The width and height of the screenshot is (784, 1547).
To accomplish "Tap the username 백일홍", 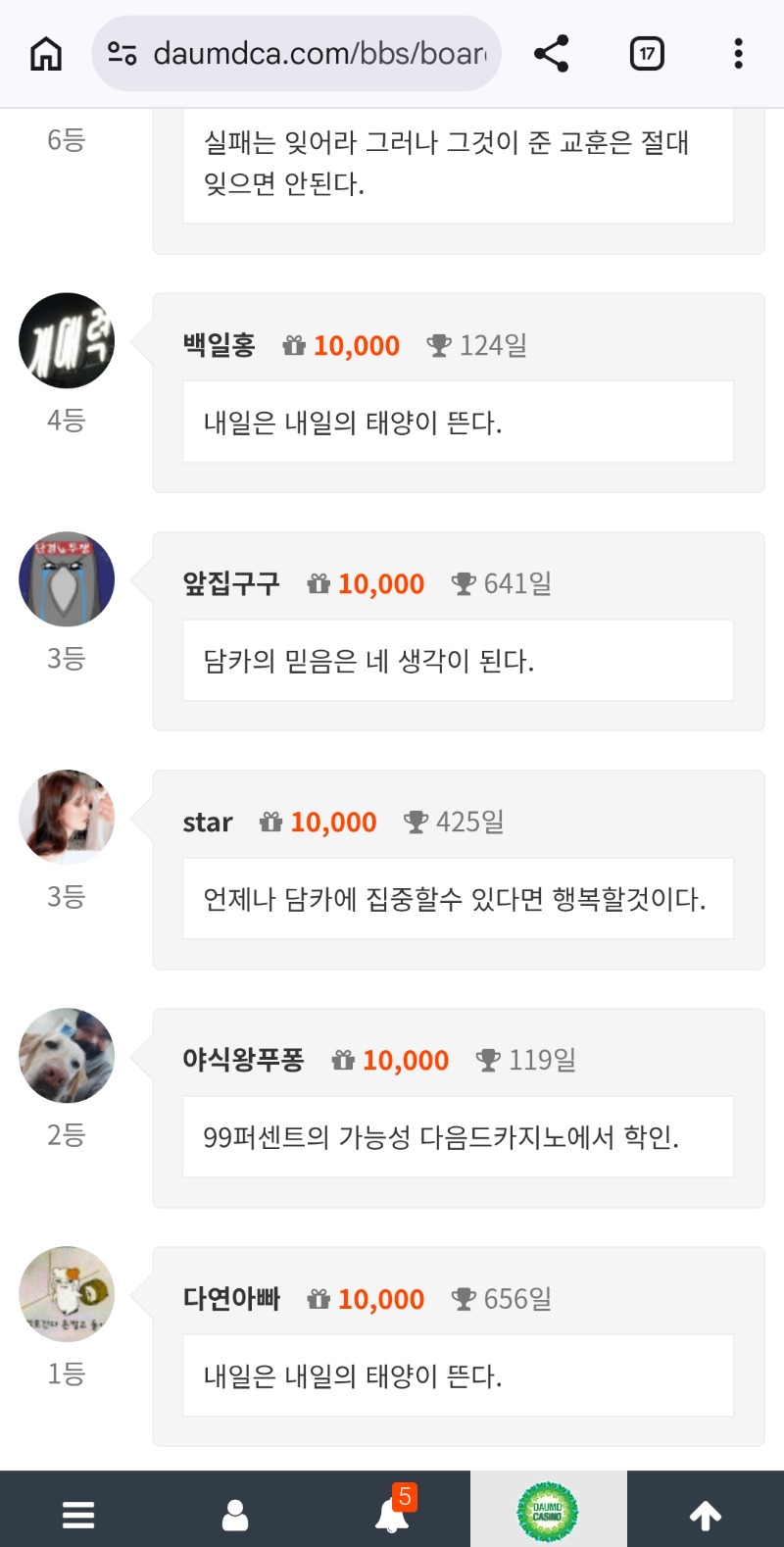I will coord(219,345).
